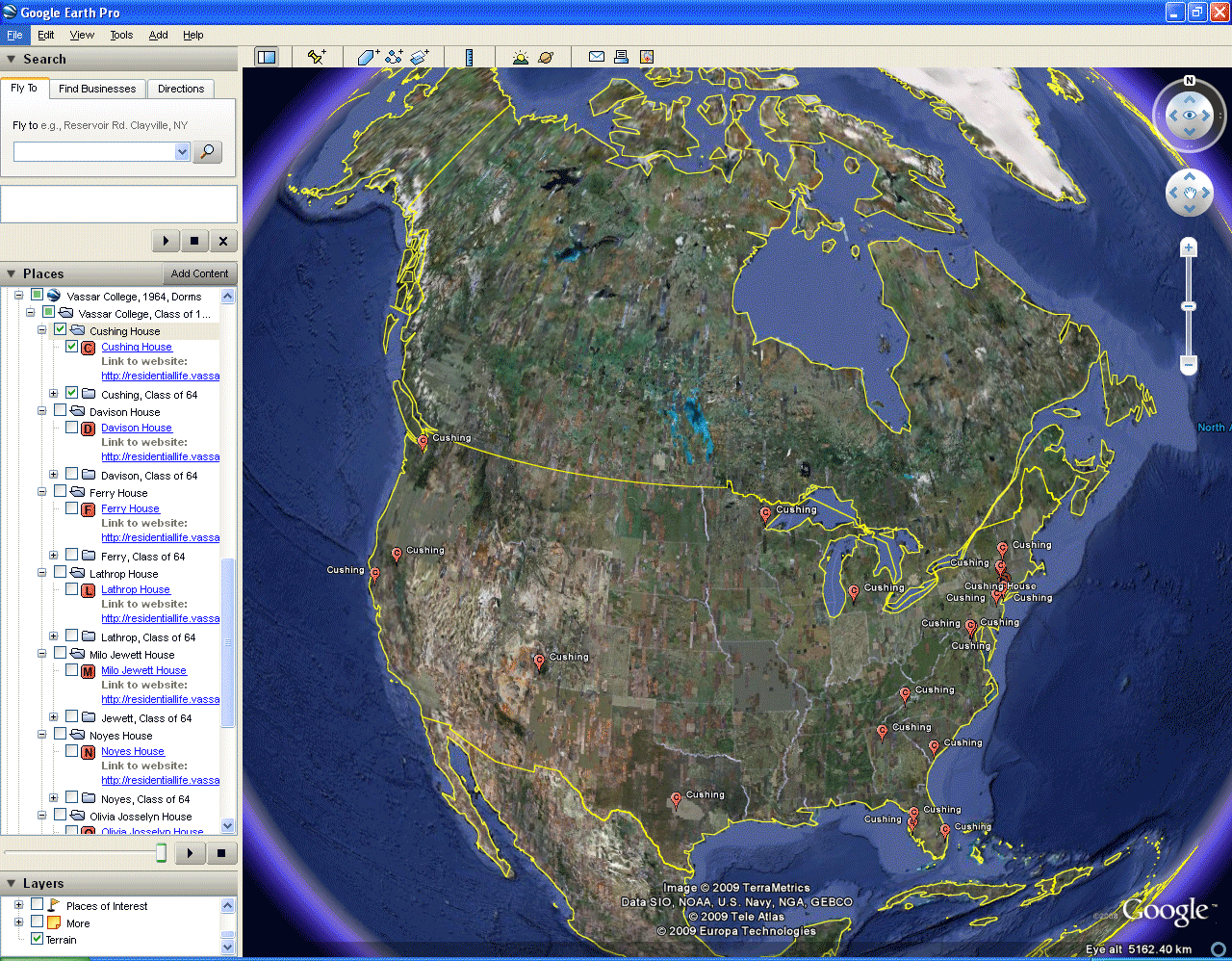
Task: Click the Add Content button
Action: (199, 273)
